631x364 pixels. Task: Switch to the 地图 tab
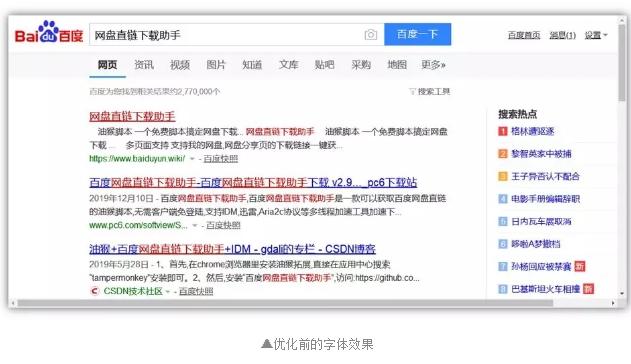tap(397, 65)
